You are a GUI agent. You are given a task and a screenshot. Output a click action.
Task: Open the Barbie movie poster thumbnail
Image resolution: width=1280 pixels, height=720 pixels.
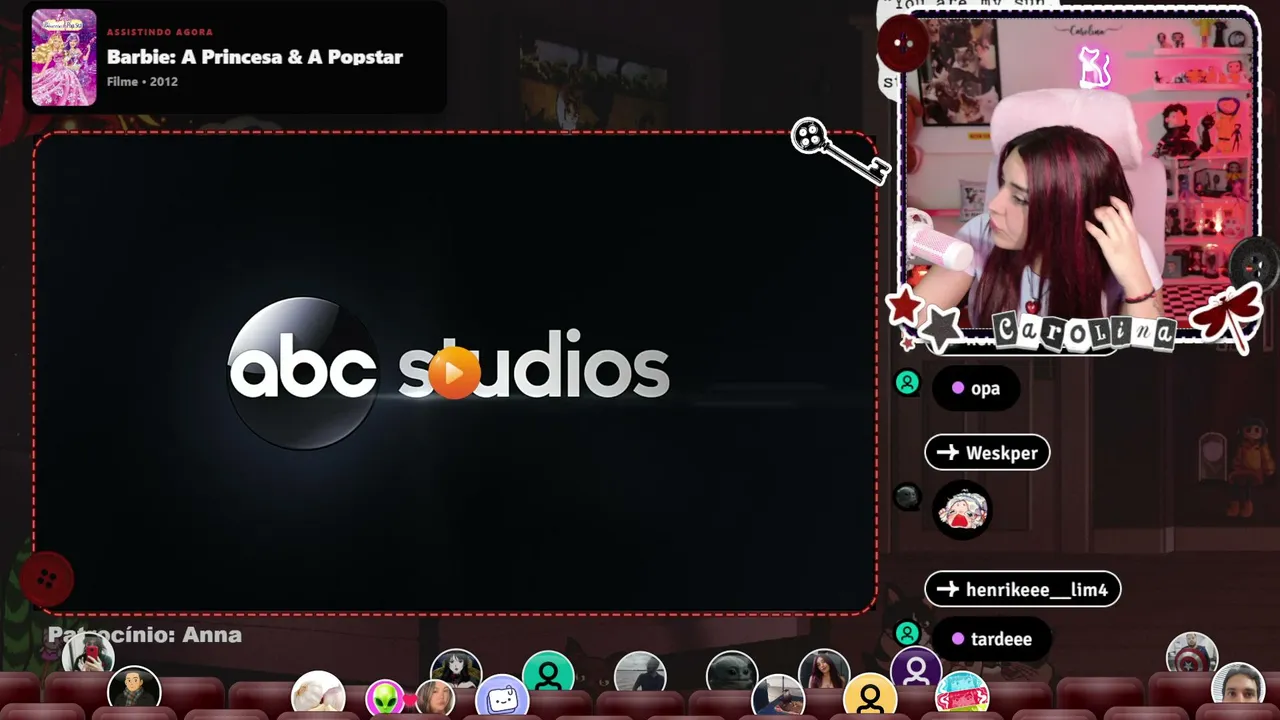(x=64, y=57)
